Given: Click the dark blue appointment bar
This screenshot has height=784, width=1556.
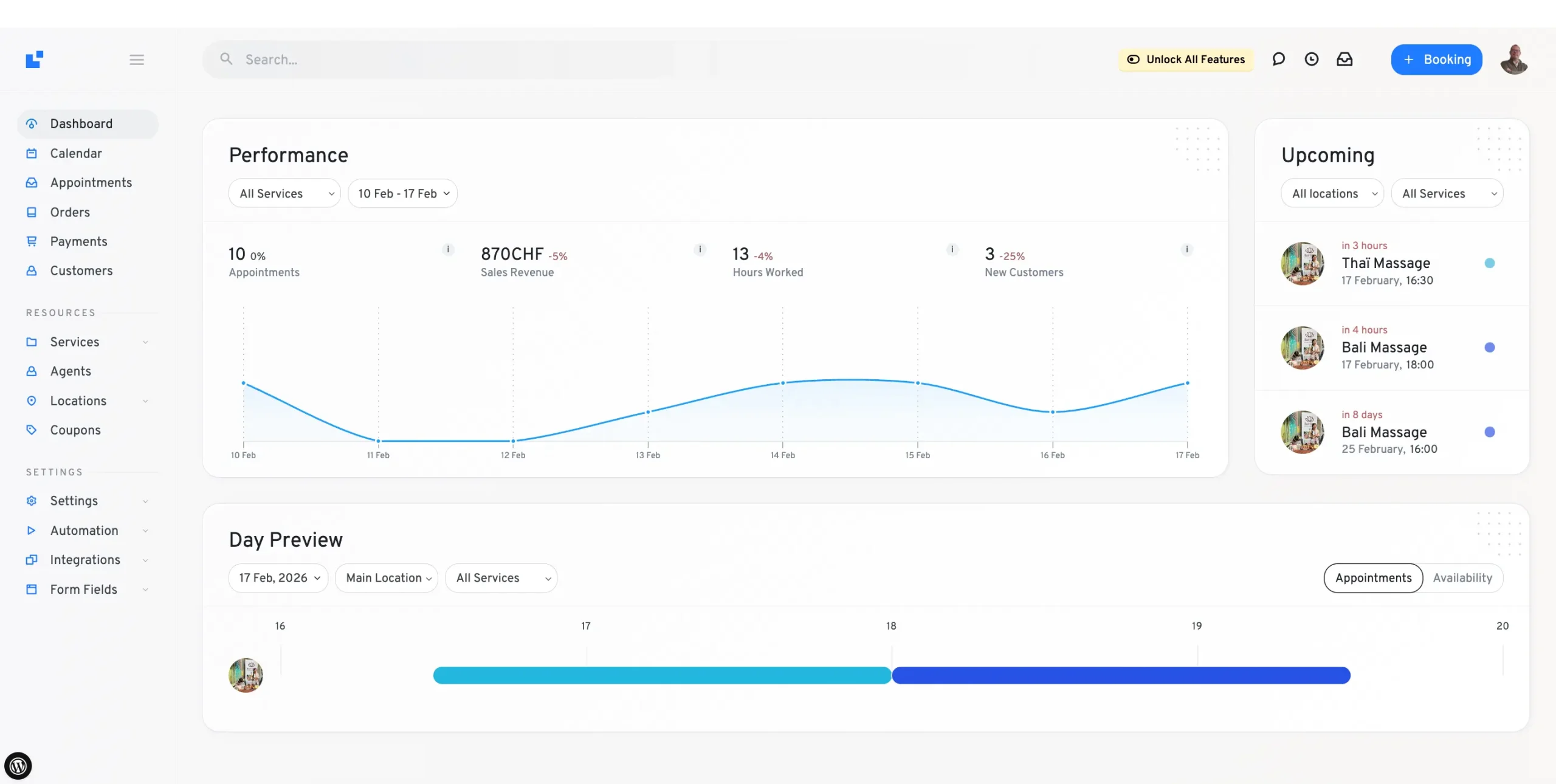Looking at the screenshot, I should coord(1121,675).
